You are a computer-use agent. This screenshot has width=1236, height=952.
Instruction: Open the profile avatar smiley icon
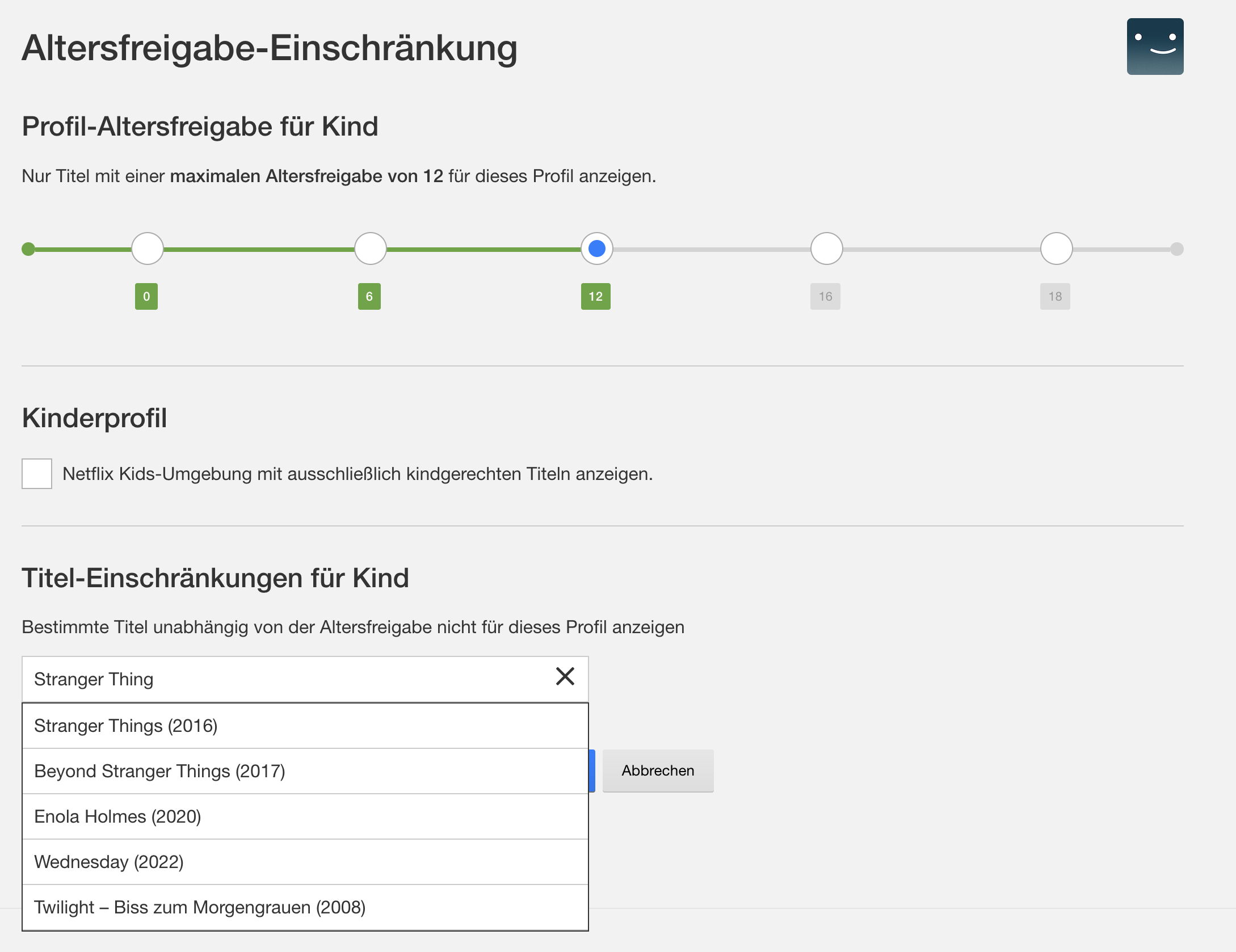pos(1155,47)
